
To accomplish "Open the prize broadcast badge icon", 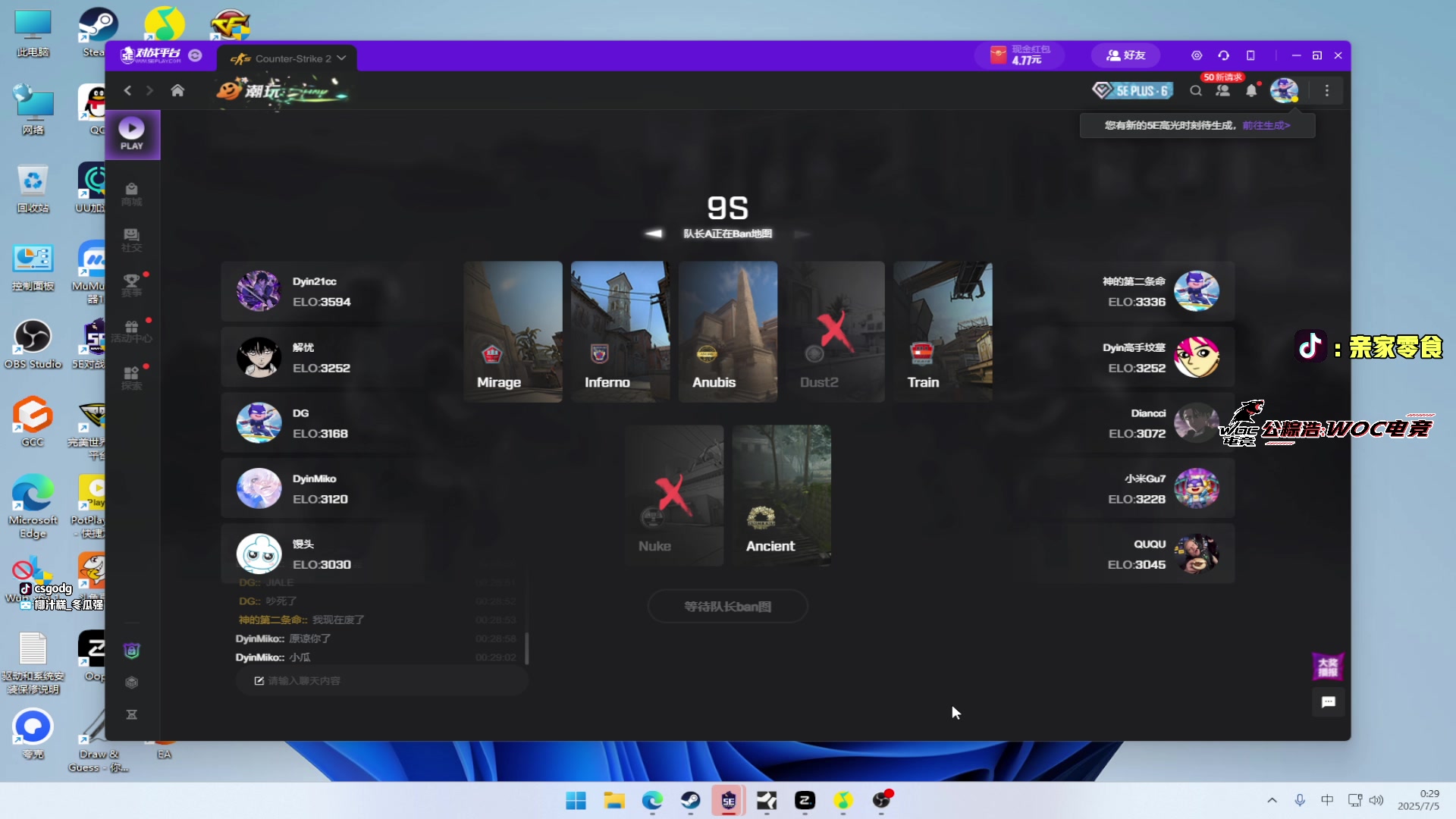I will [1328, 667].
